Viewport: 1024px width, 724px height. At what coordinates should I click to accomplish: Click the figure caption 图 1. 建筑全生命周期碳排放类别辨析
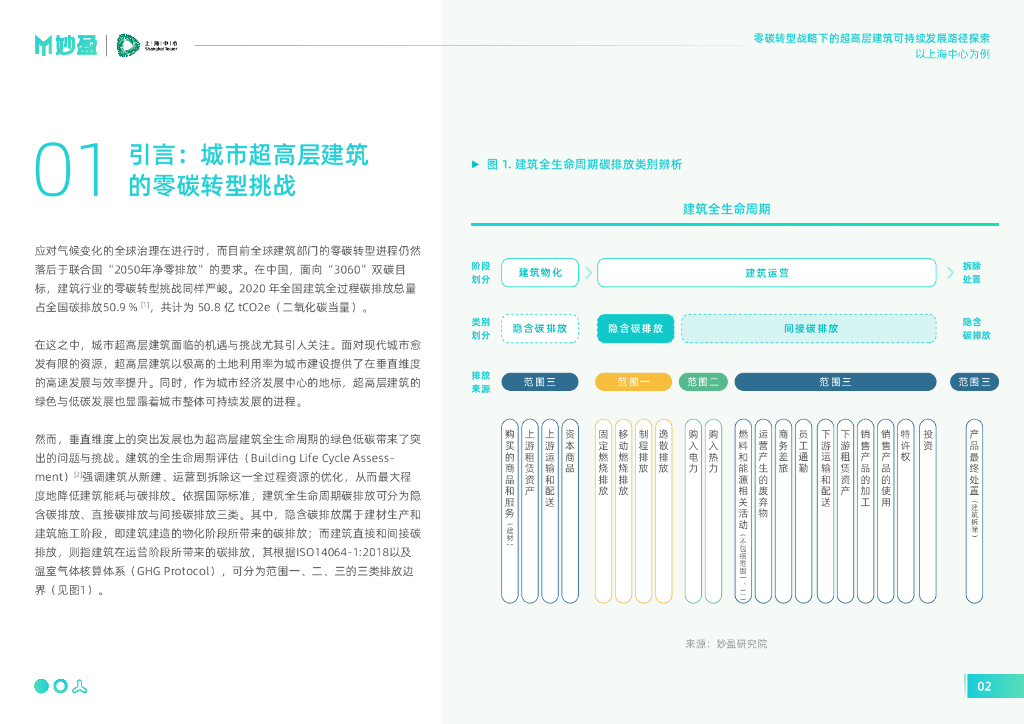(x=584, y=165)
